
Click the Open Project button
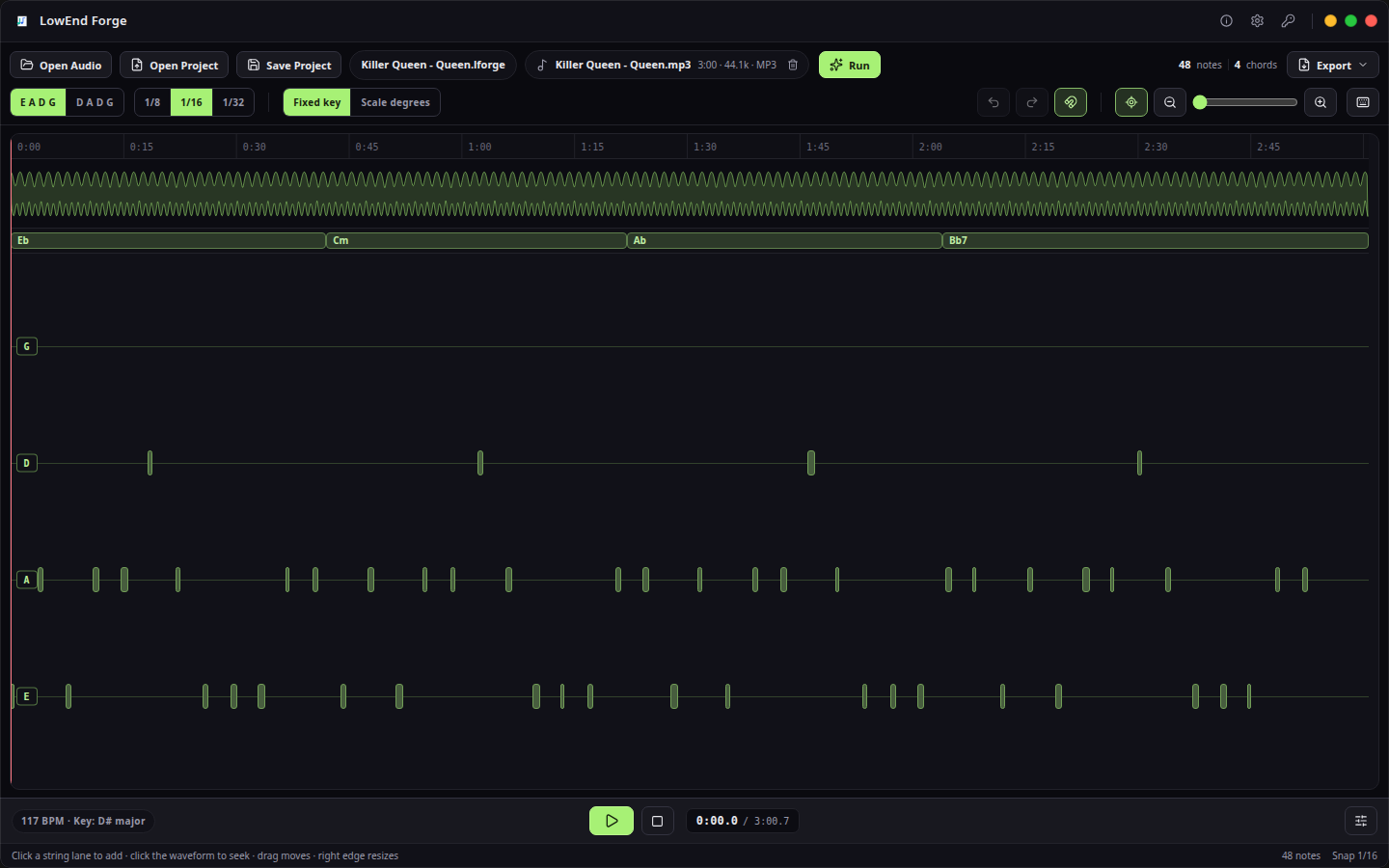[x=174, y=65]
